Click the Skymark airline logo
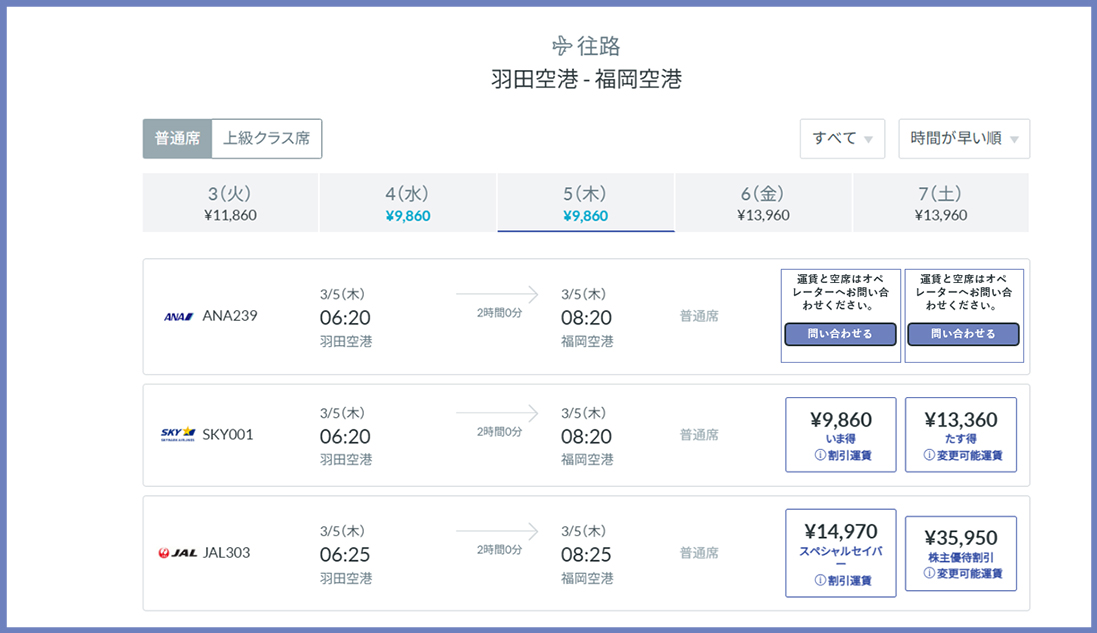 (178, 435)
